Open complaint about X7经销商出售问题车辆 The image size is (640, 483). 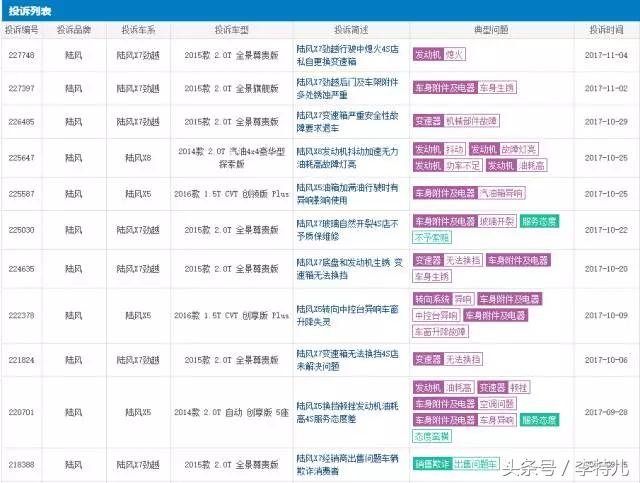coord(347,465)
